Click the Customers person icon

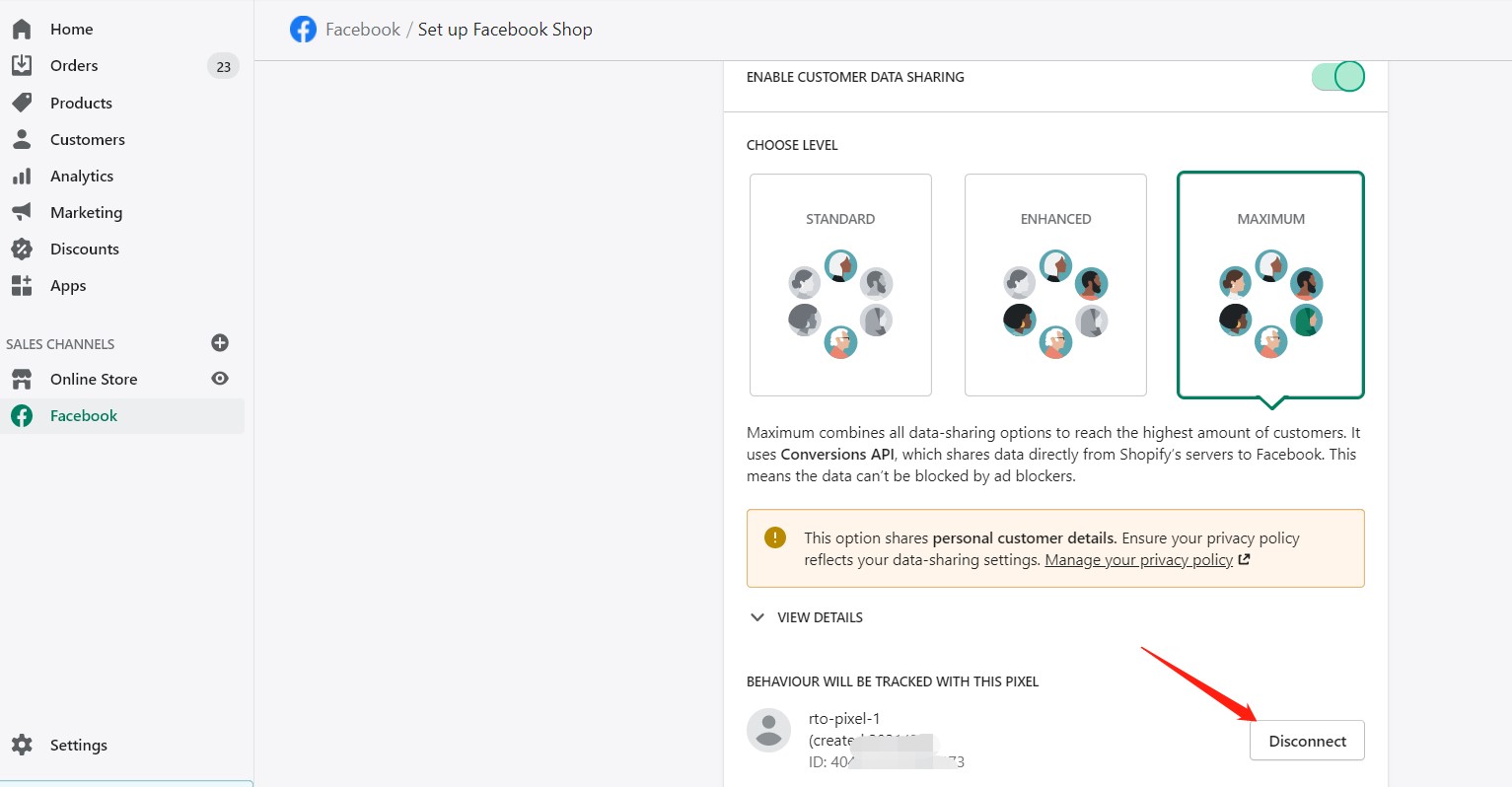[x=22, y=139]
